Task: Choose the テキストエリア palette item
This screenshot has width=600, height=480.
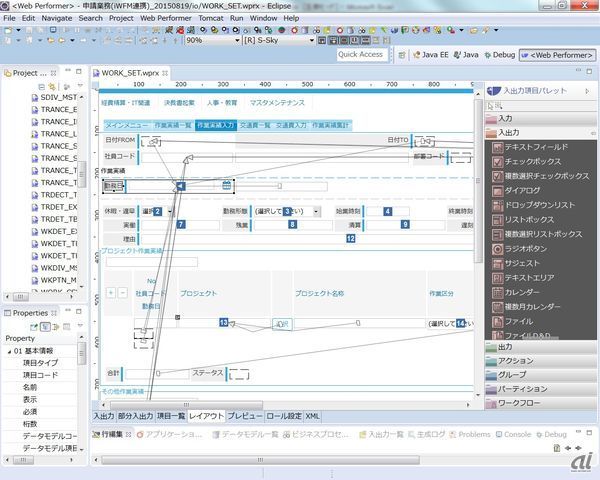Action: (533, 278)
